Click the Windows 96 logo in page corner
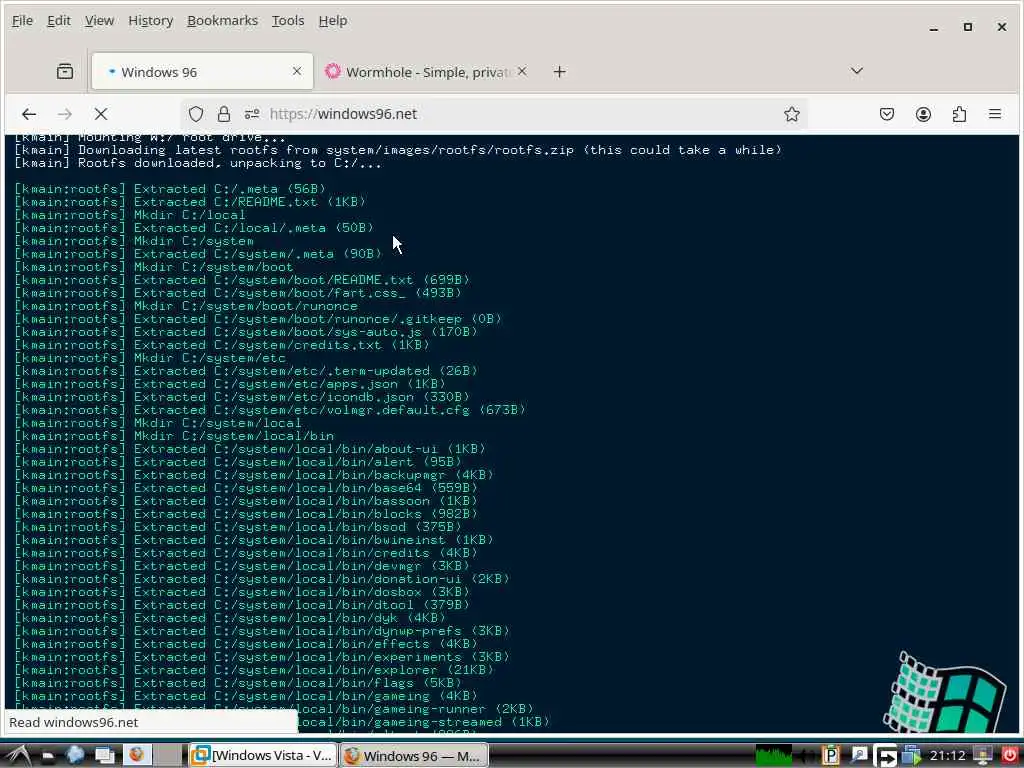Image resolution: width=1024 pixels, height=768 pixels. click(x=944, y=692)
